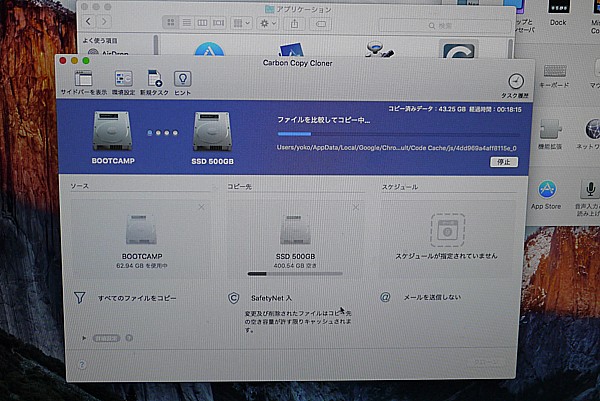Click the Show Sidebar toolbar icon

[x=83, y=79]
